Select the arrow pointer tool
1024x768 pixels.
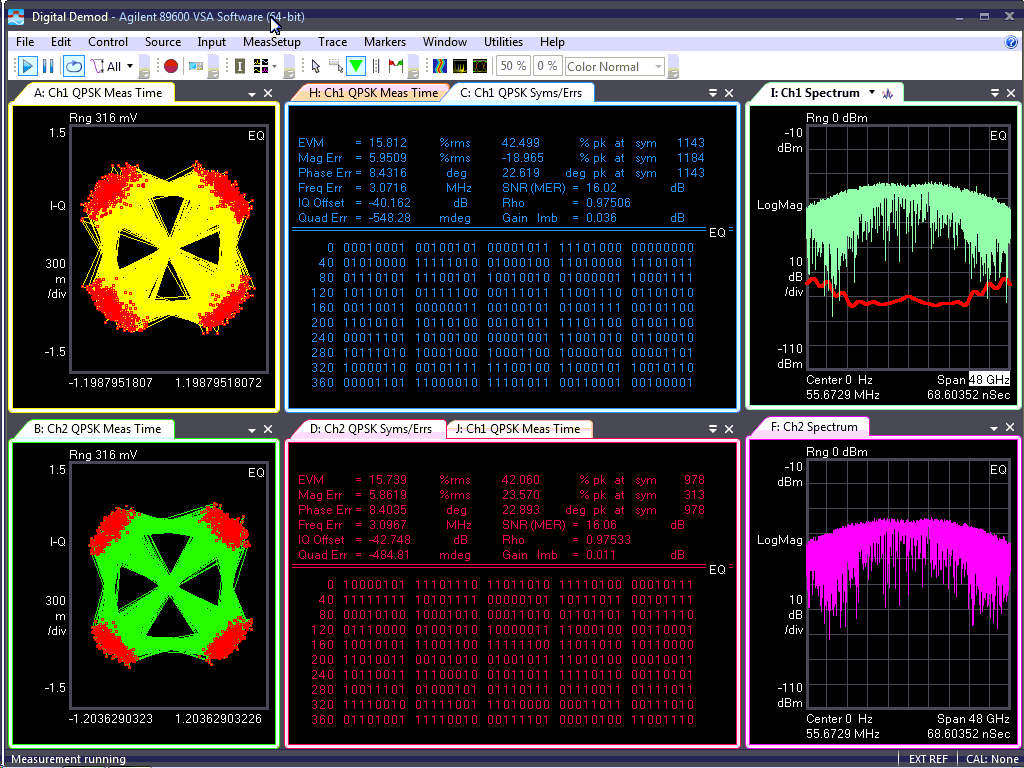click(316, 66)
